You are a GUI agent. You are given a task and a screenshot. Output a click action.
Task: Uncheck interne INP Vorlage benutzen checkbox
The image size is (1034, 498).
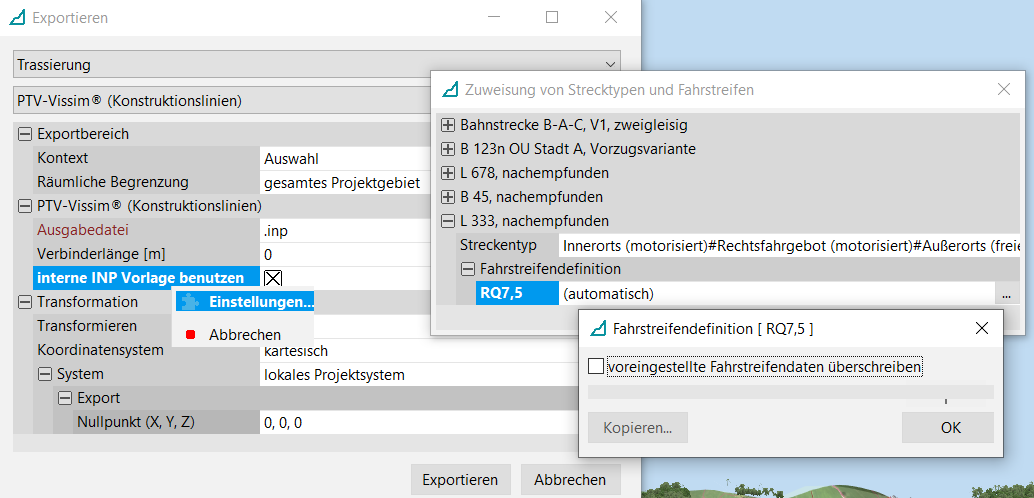click(272, 278)
